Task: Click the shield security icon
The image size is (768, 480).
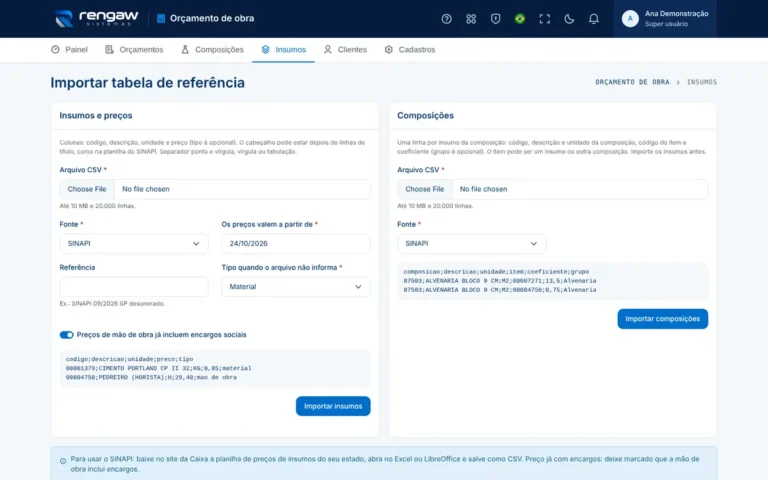Action: point(495,19)
